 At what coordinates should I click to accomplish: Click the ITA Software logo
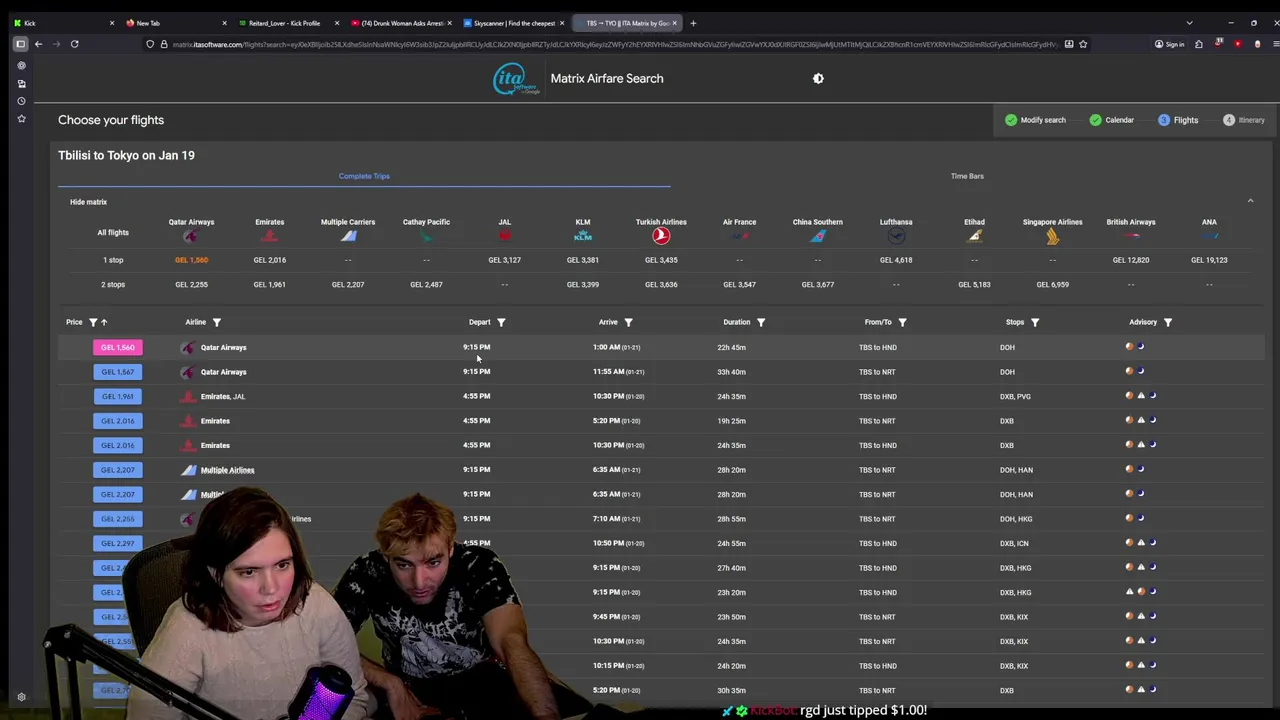click(x=516, y=79)
